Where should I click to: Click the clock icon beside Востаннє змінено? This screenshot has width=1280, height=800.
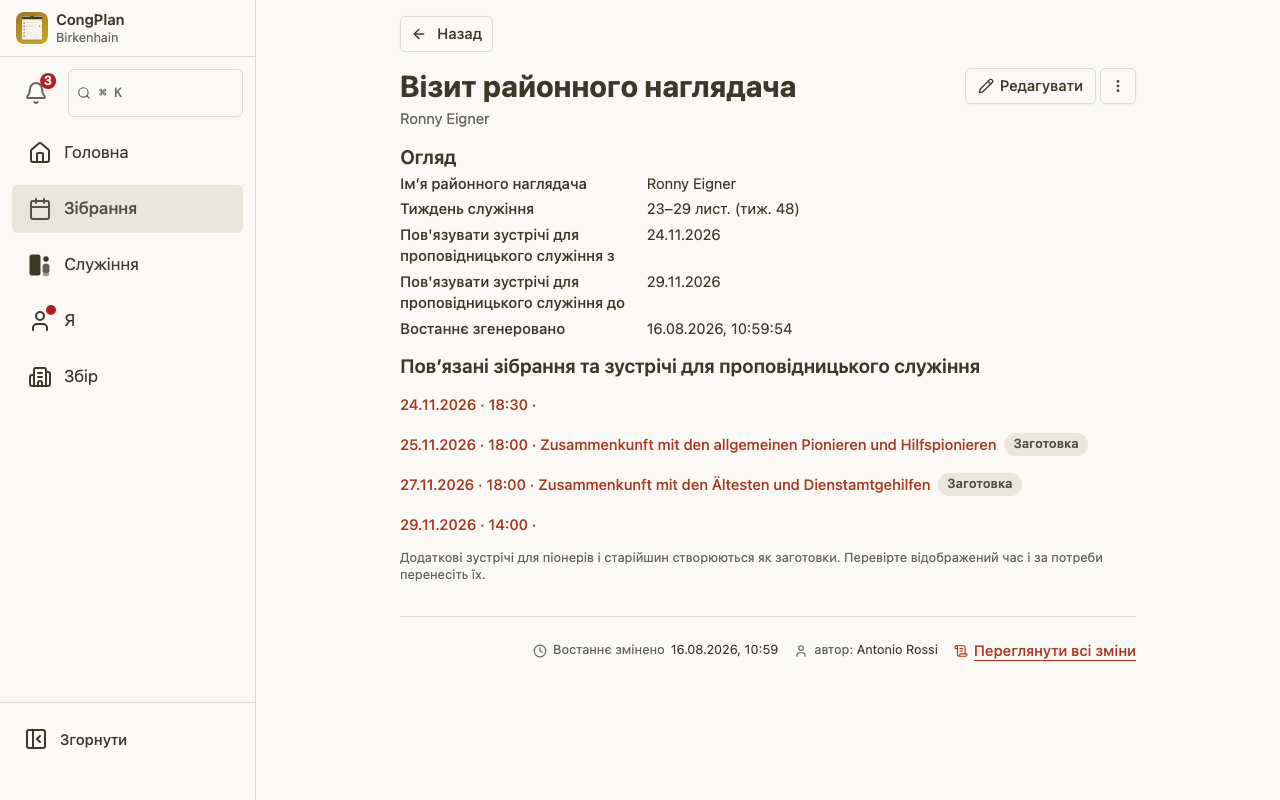coord(540,651)
